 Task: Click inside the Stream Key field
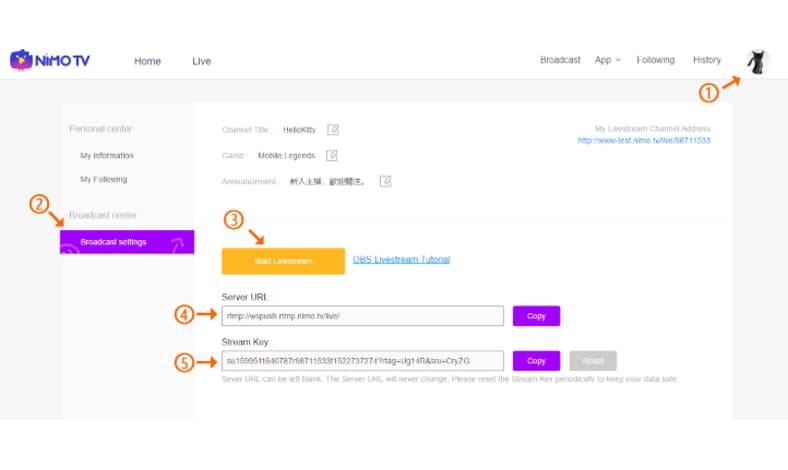[362, 360]
